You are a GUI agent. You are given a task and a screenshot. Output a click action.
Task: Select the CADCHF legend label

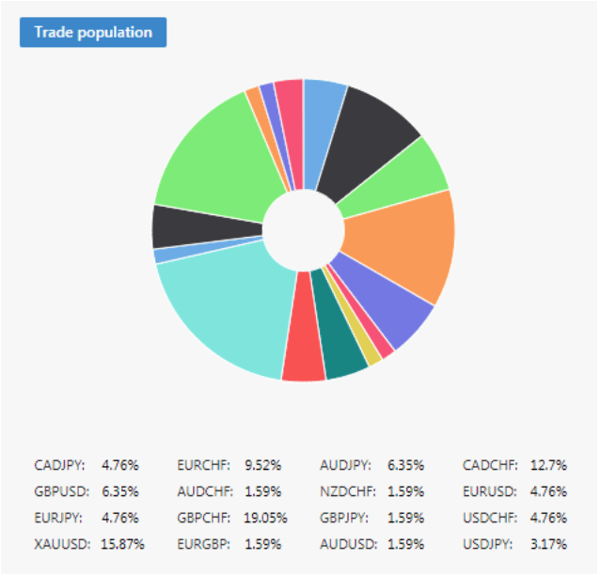[x=491, y=465]
